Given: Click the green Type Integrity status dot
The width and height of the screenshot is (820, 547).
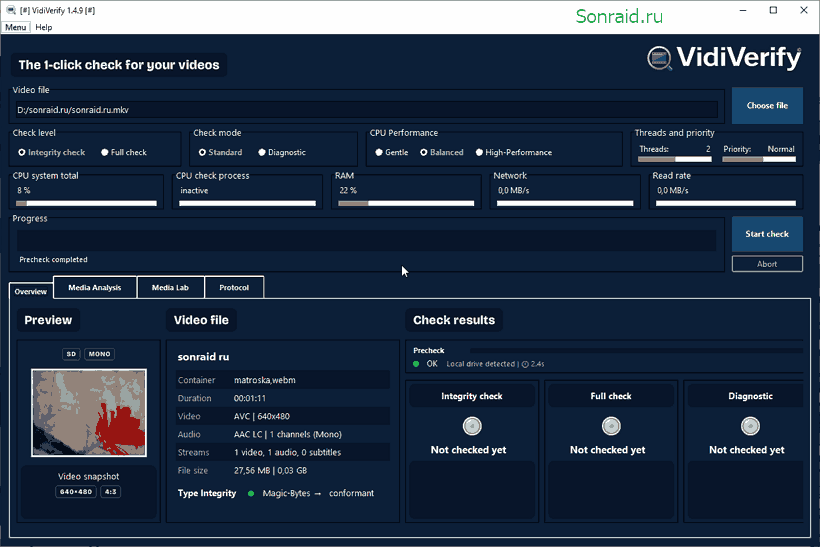Looking at the screenshot, I should tap(251, 493).
